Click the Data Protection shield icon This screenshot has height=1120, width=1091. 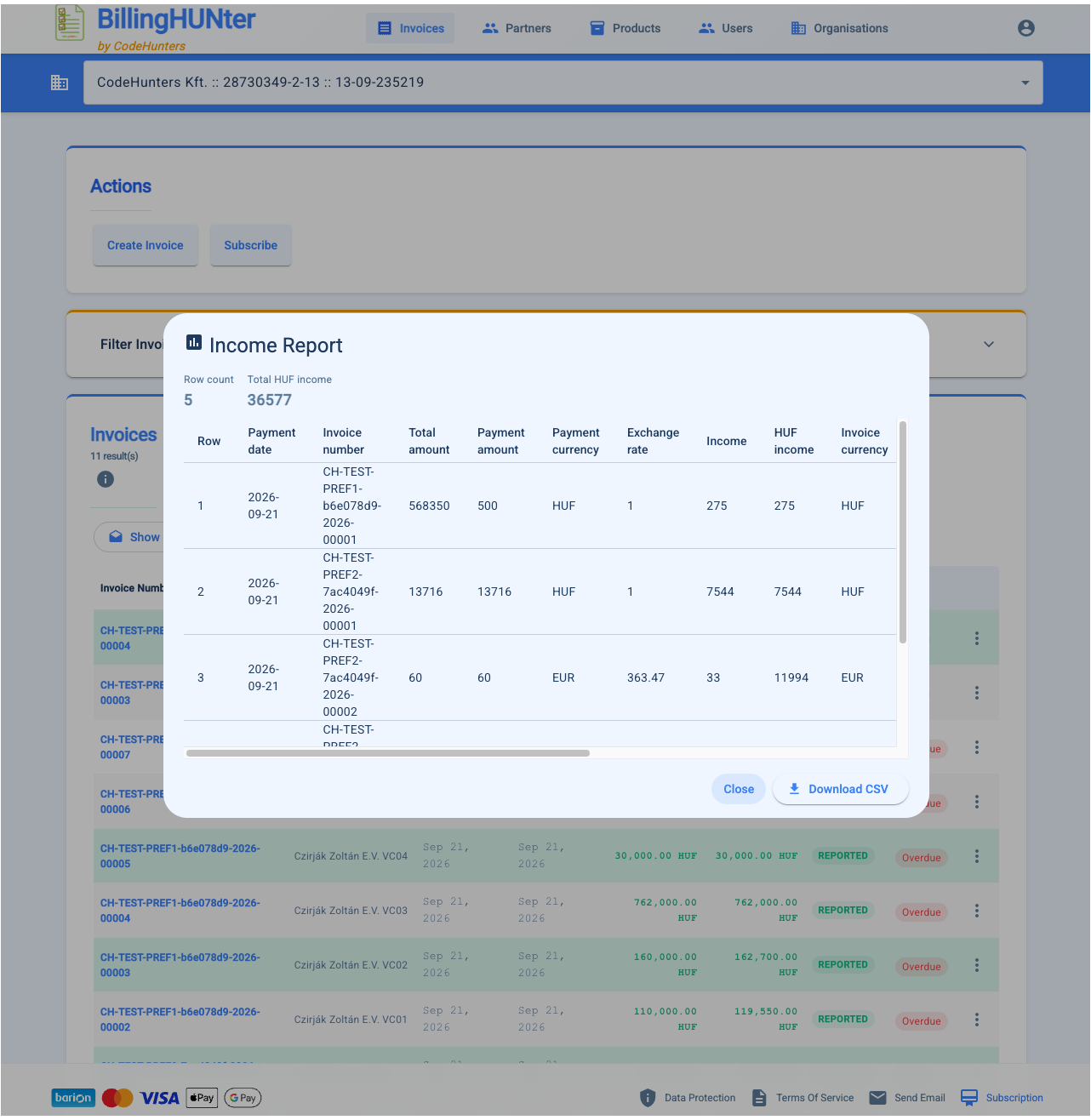point(648,1098)
